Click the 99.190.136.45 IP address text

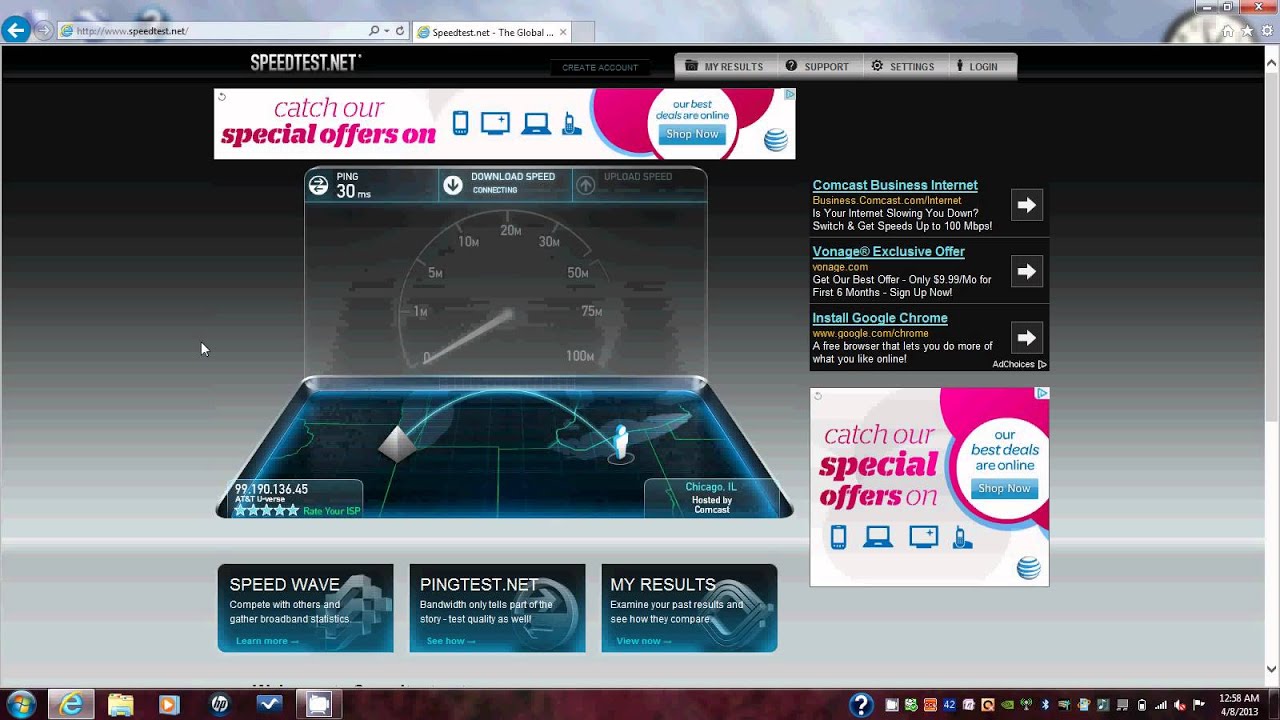pos(271,489)
